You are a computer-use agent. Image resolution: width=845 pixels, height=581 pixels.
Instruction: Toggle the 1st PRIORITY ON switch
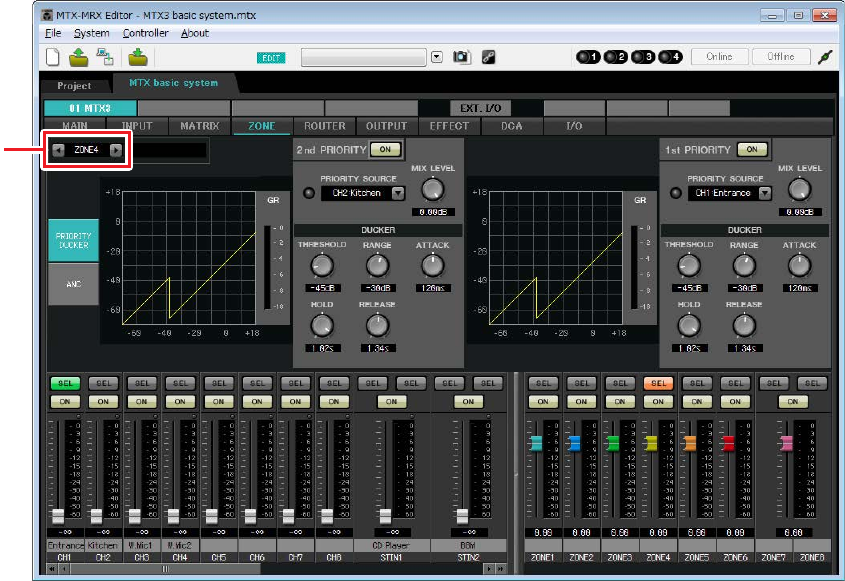click(x=752, y=149)
